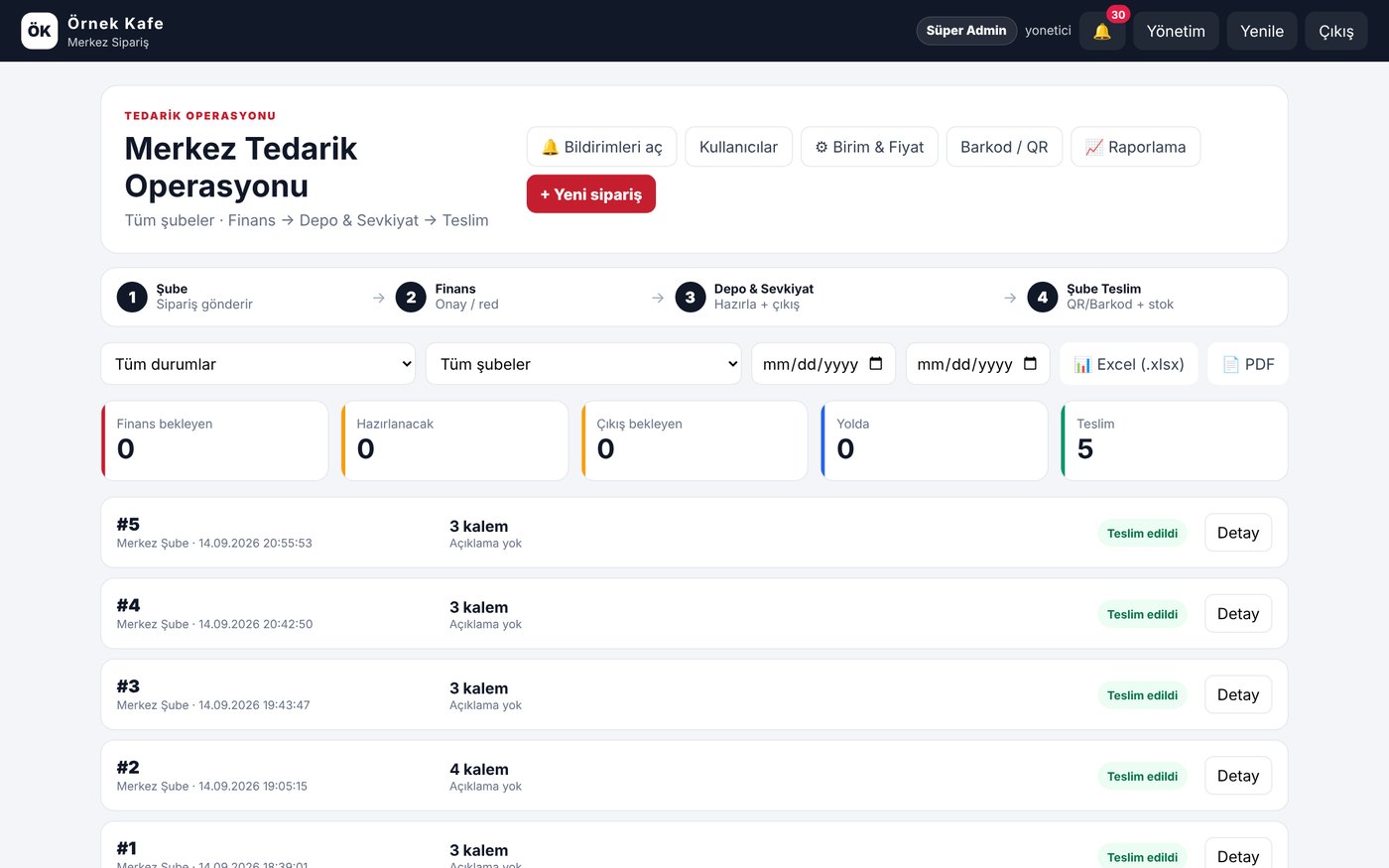
Task: Click step 3 Depo & Sevkiyat circle
Action: [691, 297]
